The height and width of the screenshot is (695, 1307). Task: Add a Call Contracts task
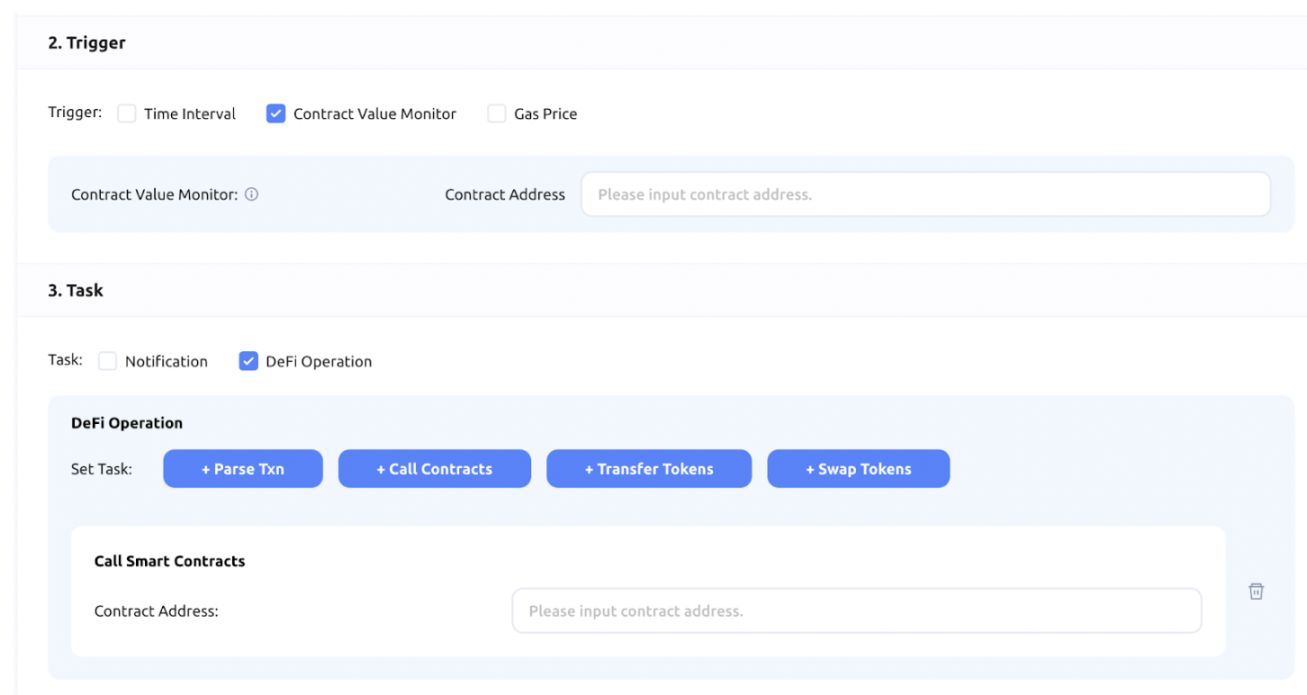point(434,469)
